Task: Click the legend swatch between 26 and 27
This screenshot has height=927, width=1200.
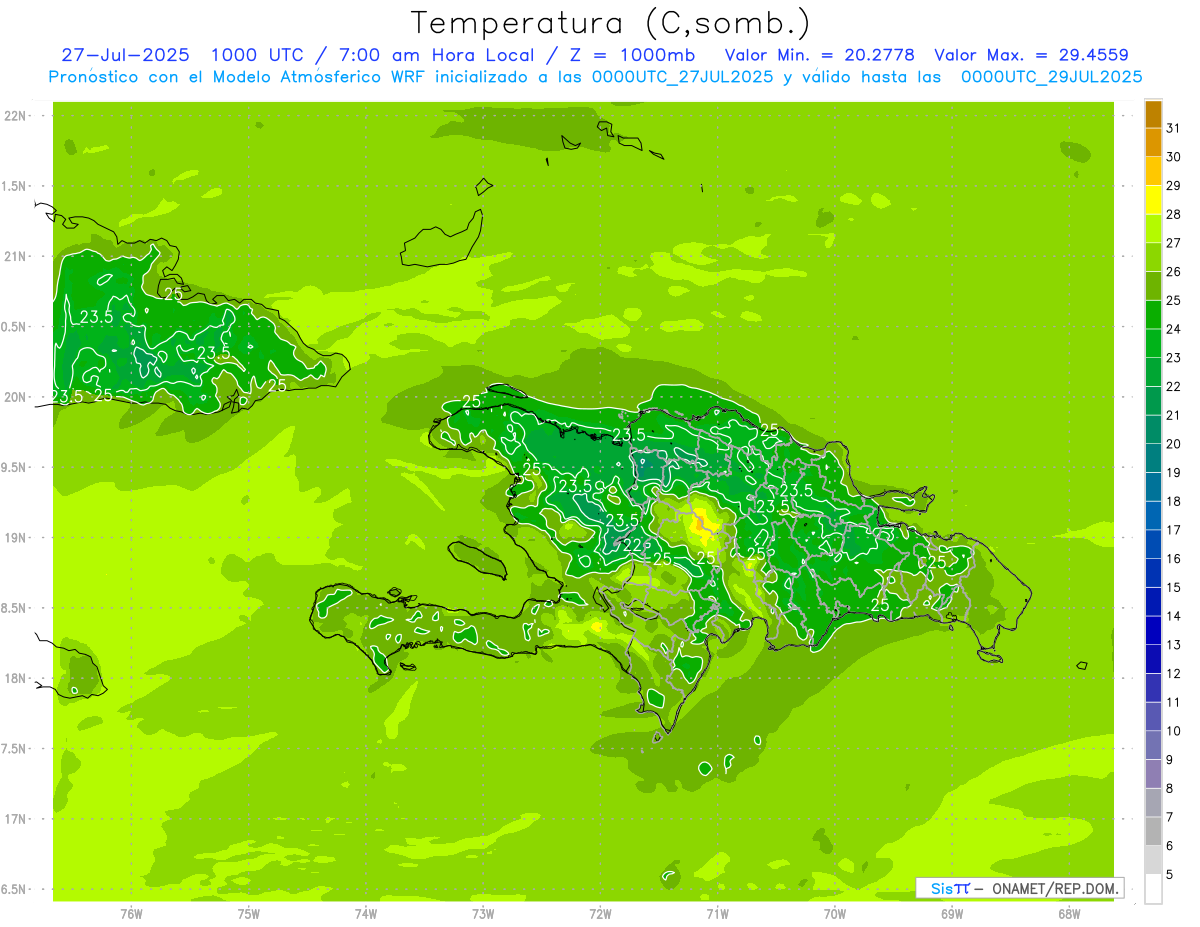Action: [x=1153, y=257]
